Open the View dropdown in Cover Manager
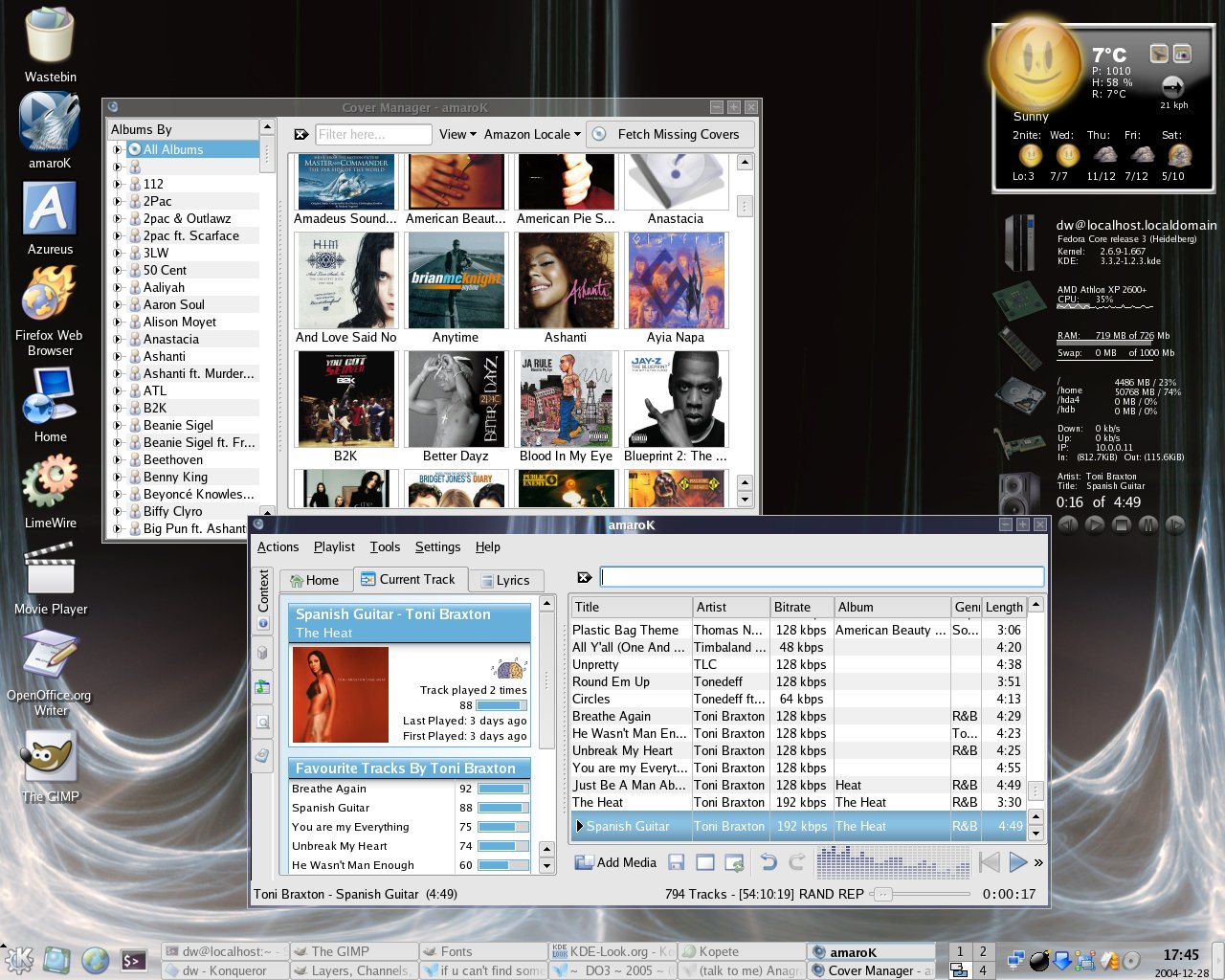This screenshot has width=1225, height=980. click(457, 134)
